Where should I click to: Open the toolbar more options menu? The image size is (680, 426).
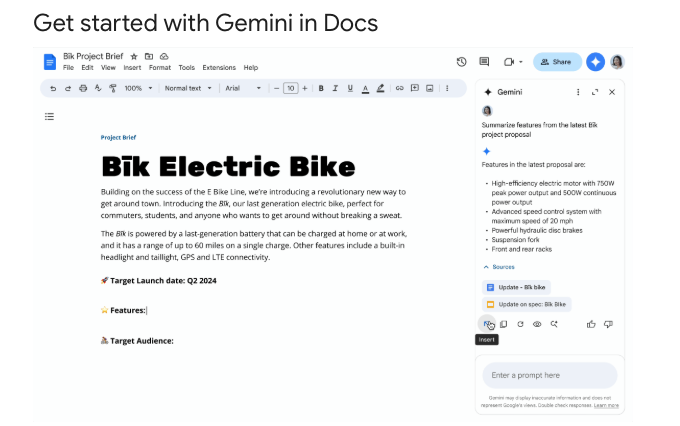click(x=447, y=88)
